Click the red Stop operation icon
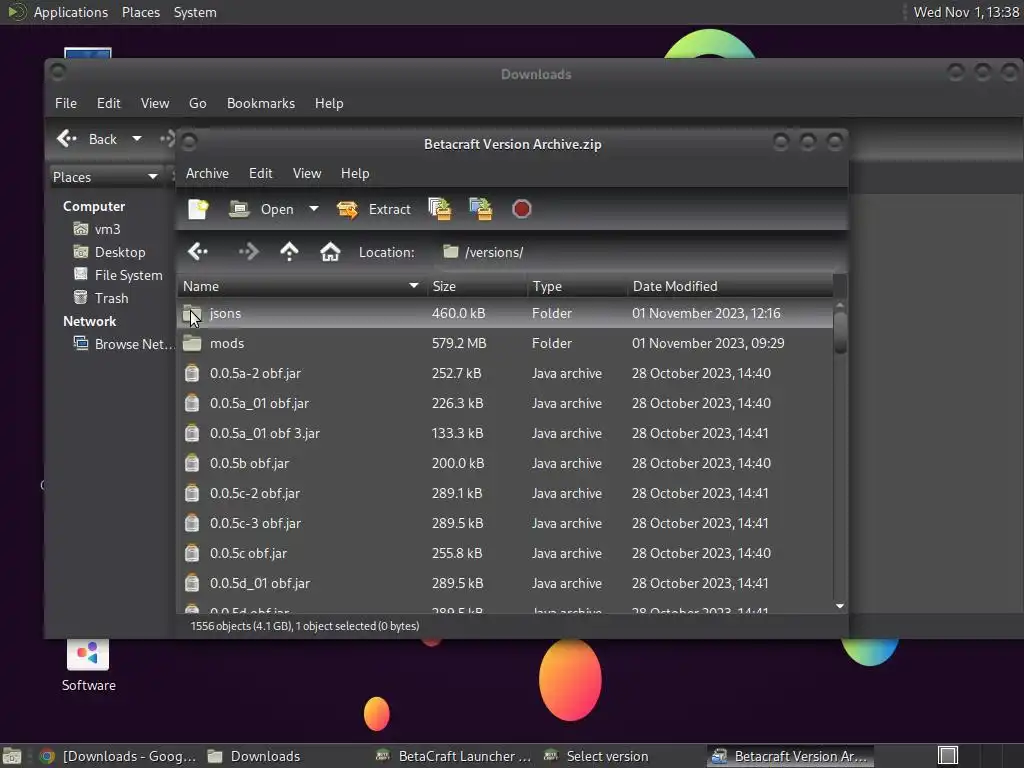Screen dimensions: 1024x768 (521, 209)
